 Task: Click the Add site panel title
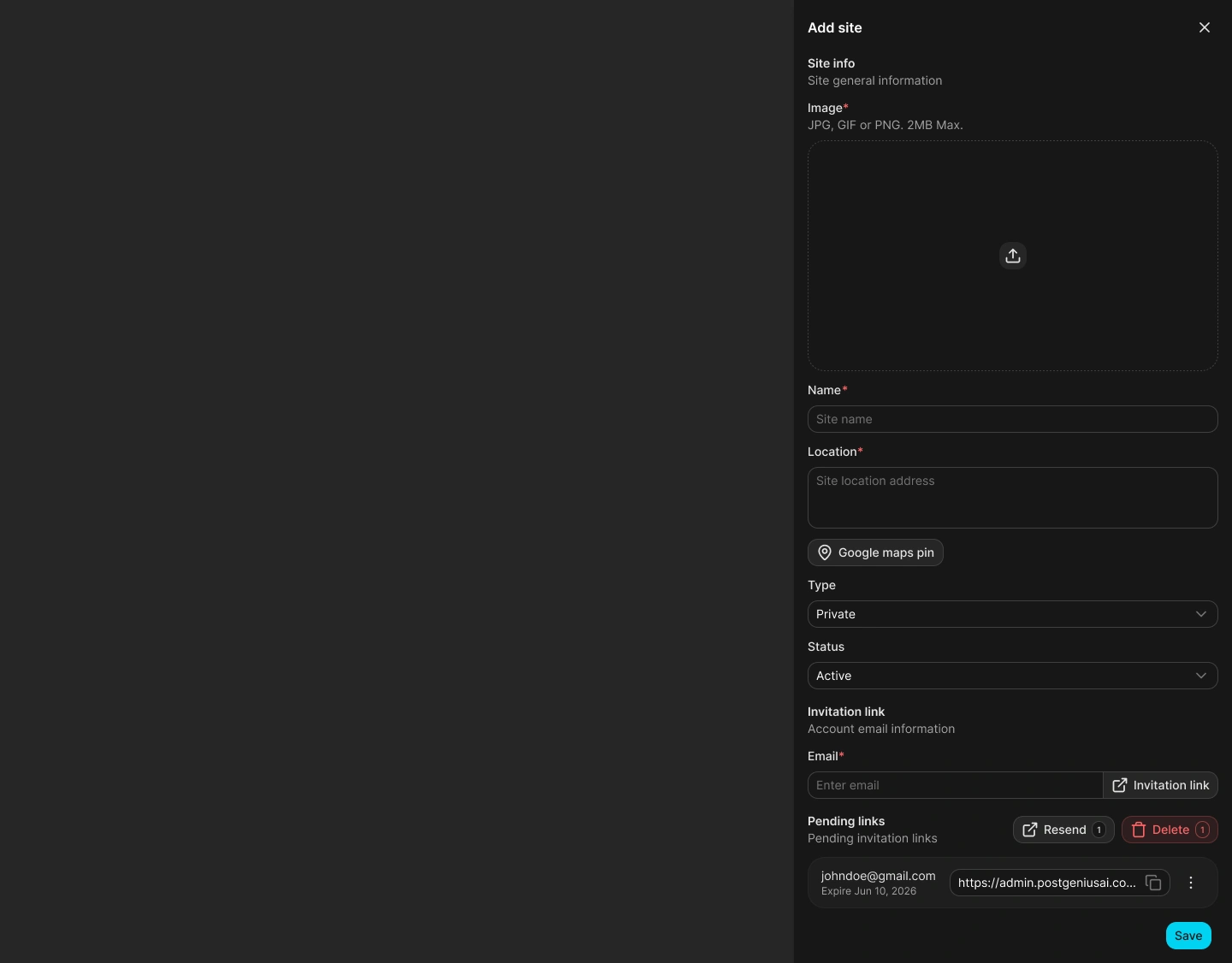[835, 27]
